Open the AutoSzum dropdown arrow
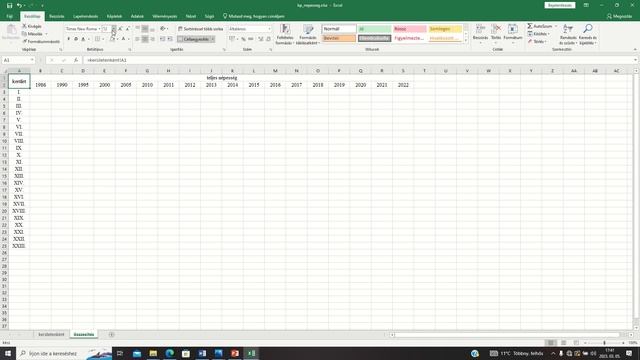640x360 pixels. coord(556,26)
